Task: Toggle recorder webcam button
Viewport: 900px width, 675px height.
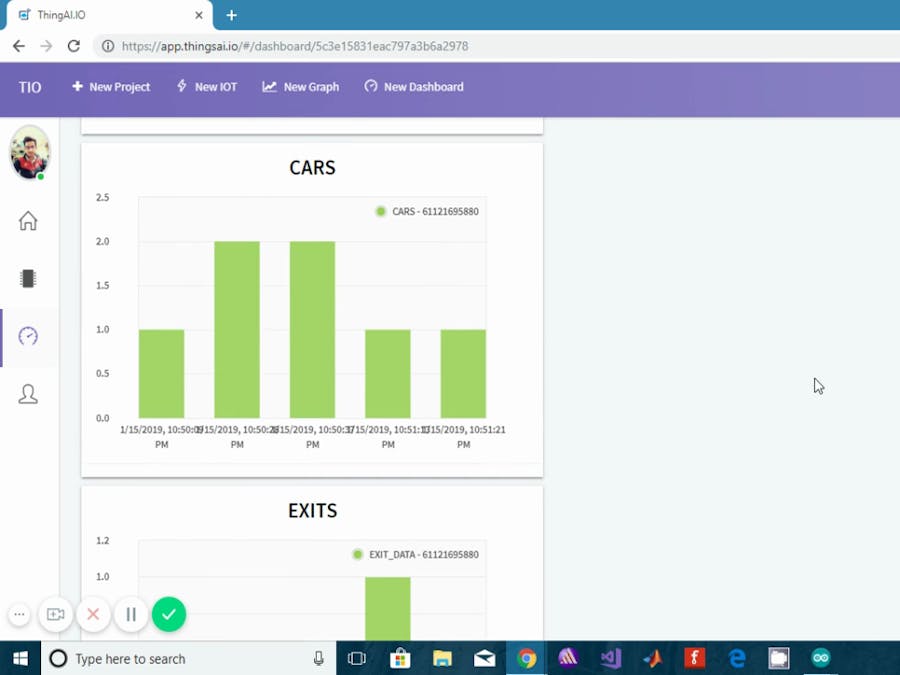Action: click(x=56, y=614)
